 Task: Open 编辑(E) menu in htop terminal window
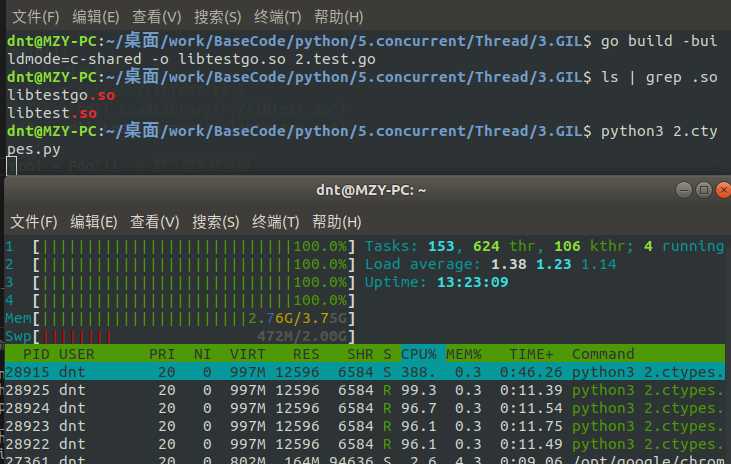pyautogui.click(x=94, y=222)
